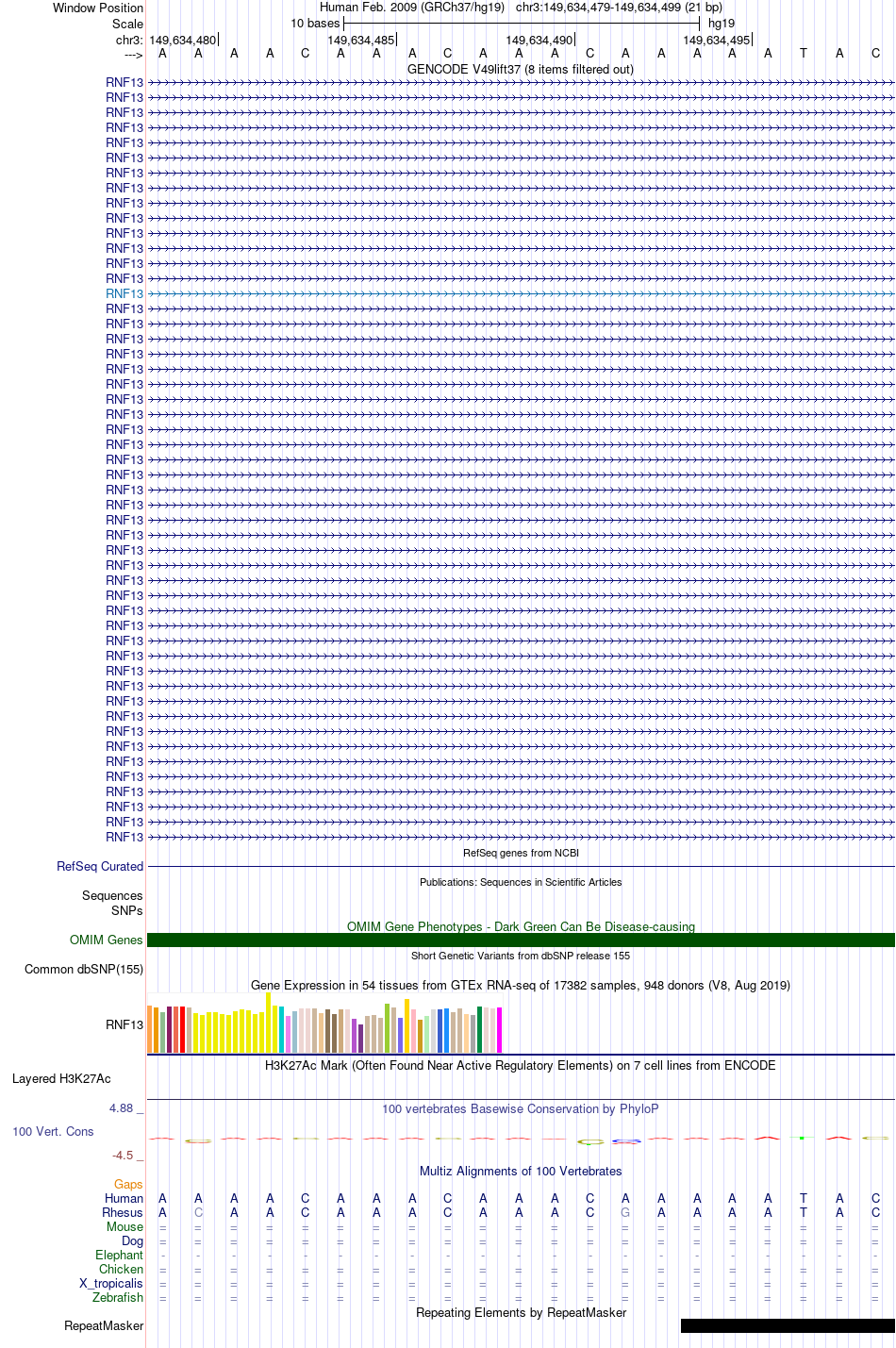Open the GTEx Gene Expression track title
The width and height of the screenshot is (896, 1348).
(x=521, y=986)
